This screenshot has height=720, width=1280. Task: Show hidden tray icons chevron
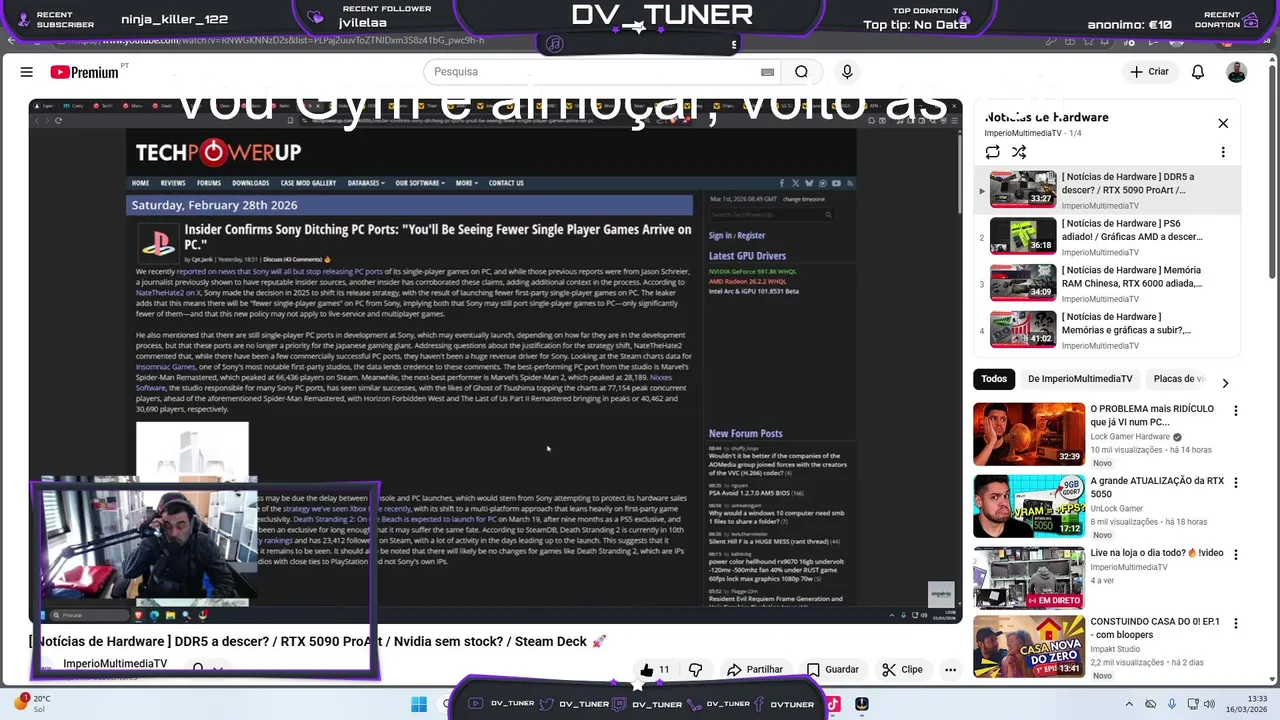tap(1129, 704)
